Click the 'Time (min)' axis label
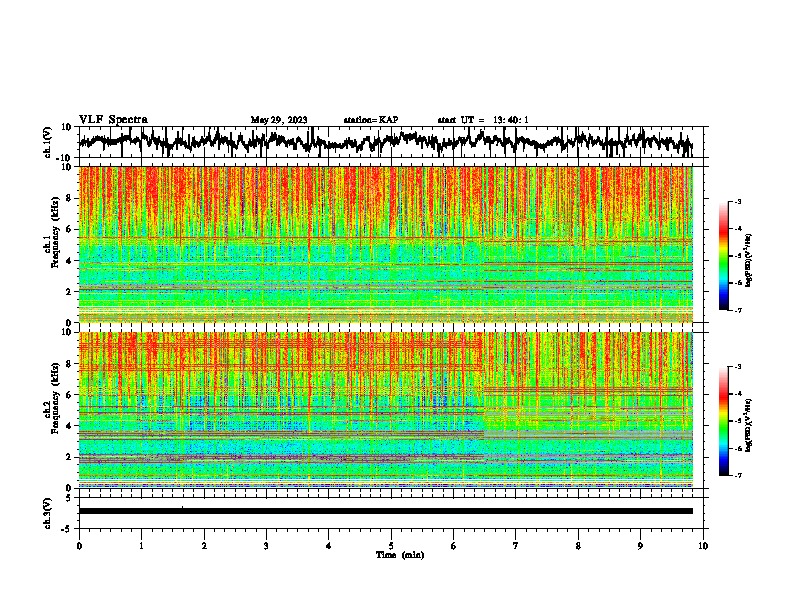The image size is (792, 612). [400, 555]
